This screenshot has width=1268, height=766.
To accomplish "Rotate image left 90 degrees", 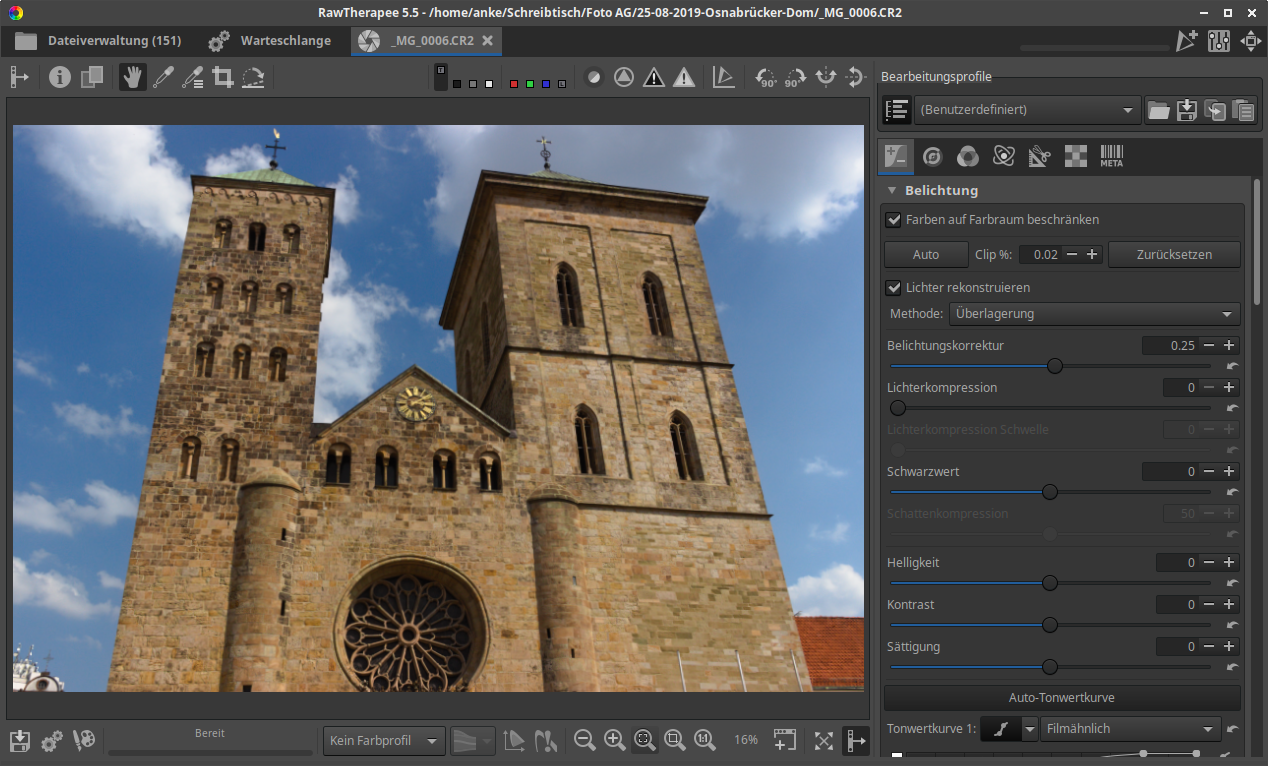I will coord(766,77).
